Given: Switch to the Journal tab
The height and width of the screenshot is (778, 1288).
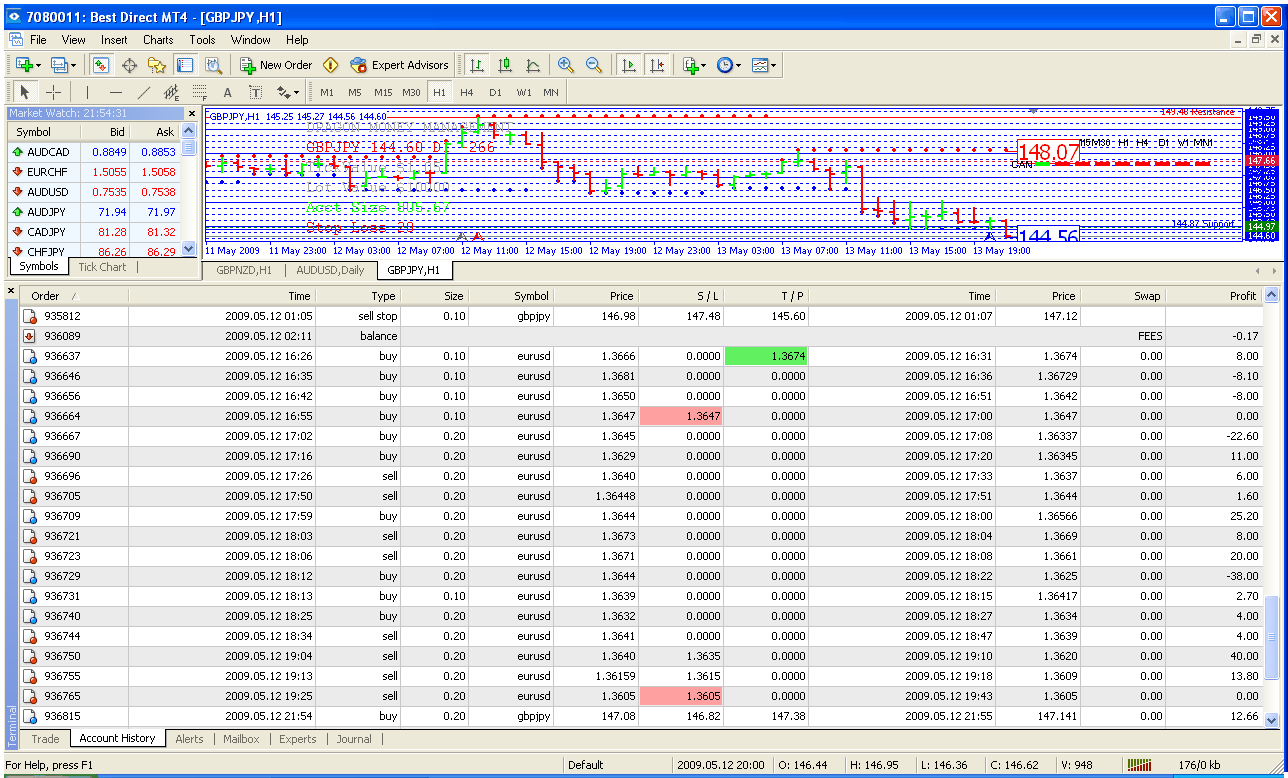Looking at the screenshot, I should pos(355,739).
